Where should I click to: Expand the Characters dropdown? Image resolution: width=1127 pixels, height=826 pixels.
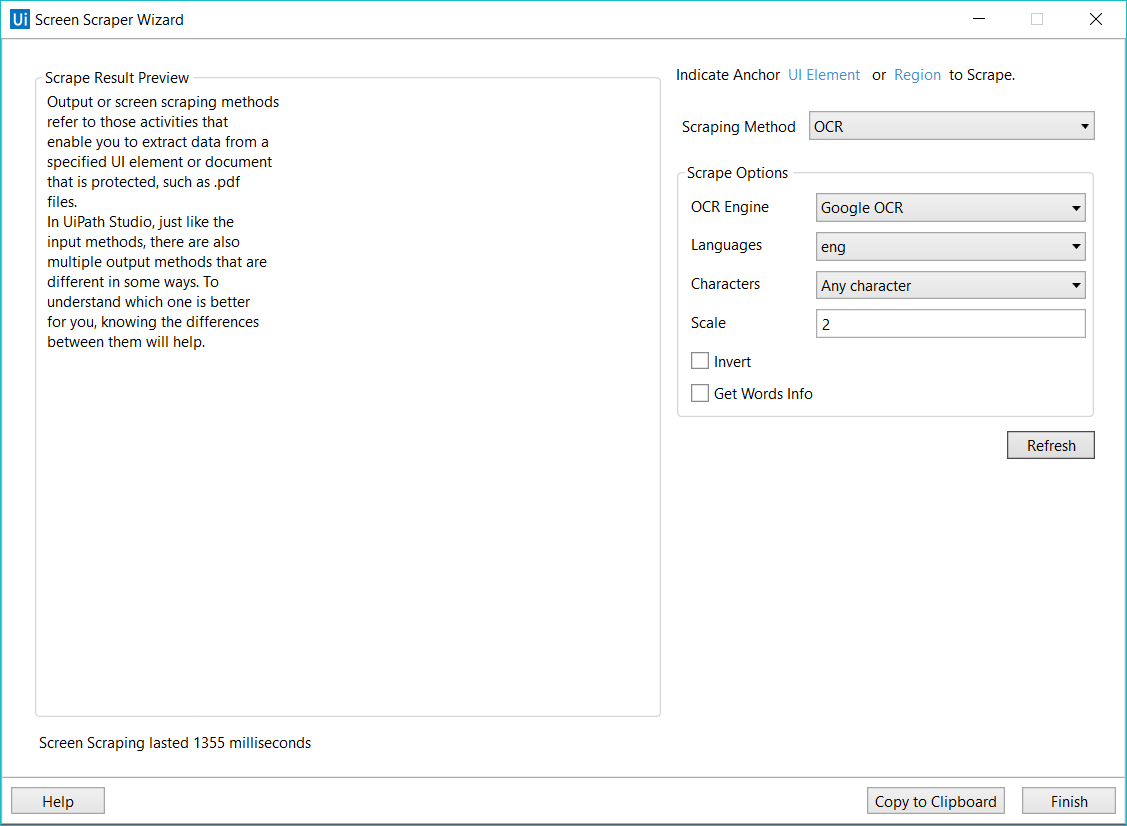tap(950, 285)
